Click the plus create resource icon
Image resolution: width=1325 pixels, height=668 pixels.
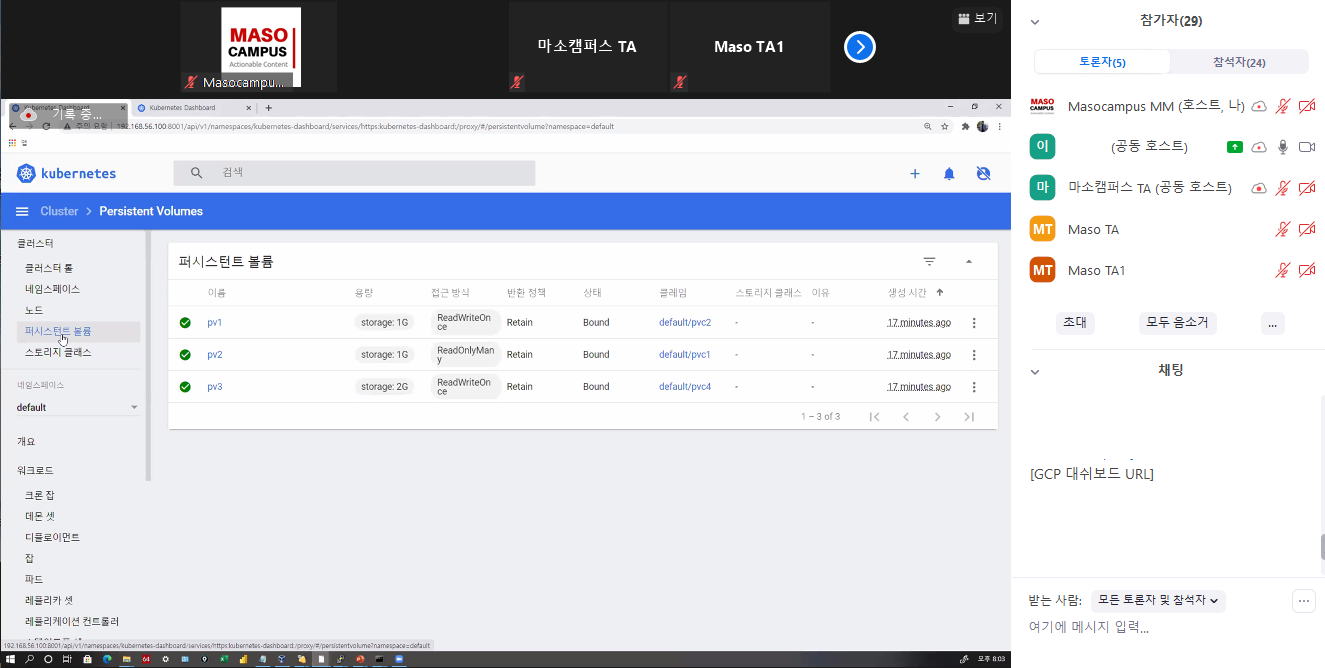click(914, 173)
